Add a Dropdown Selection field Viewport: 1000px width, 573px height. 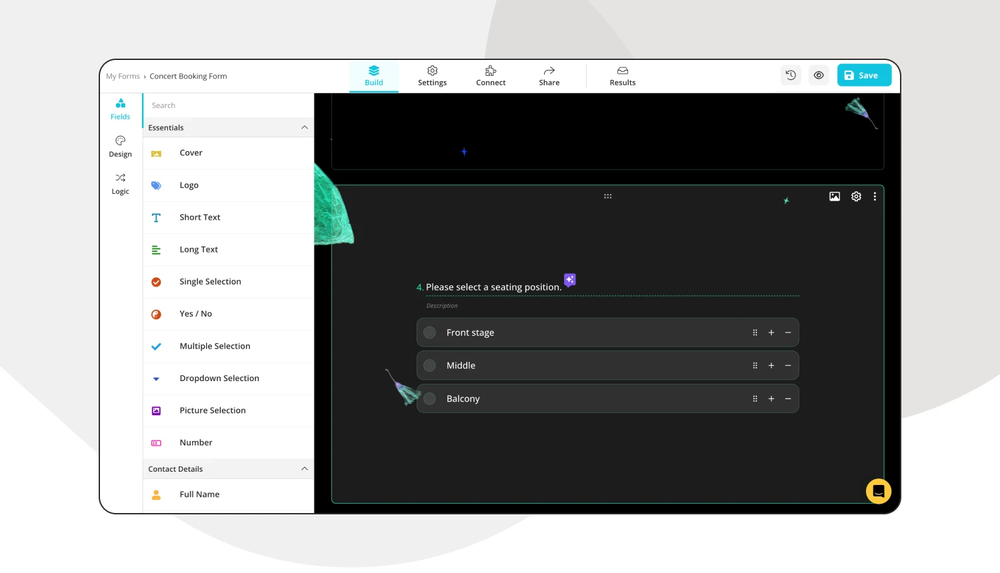[219, 378]
